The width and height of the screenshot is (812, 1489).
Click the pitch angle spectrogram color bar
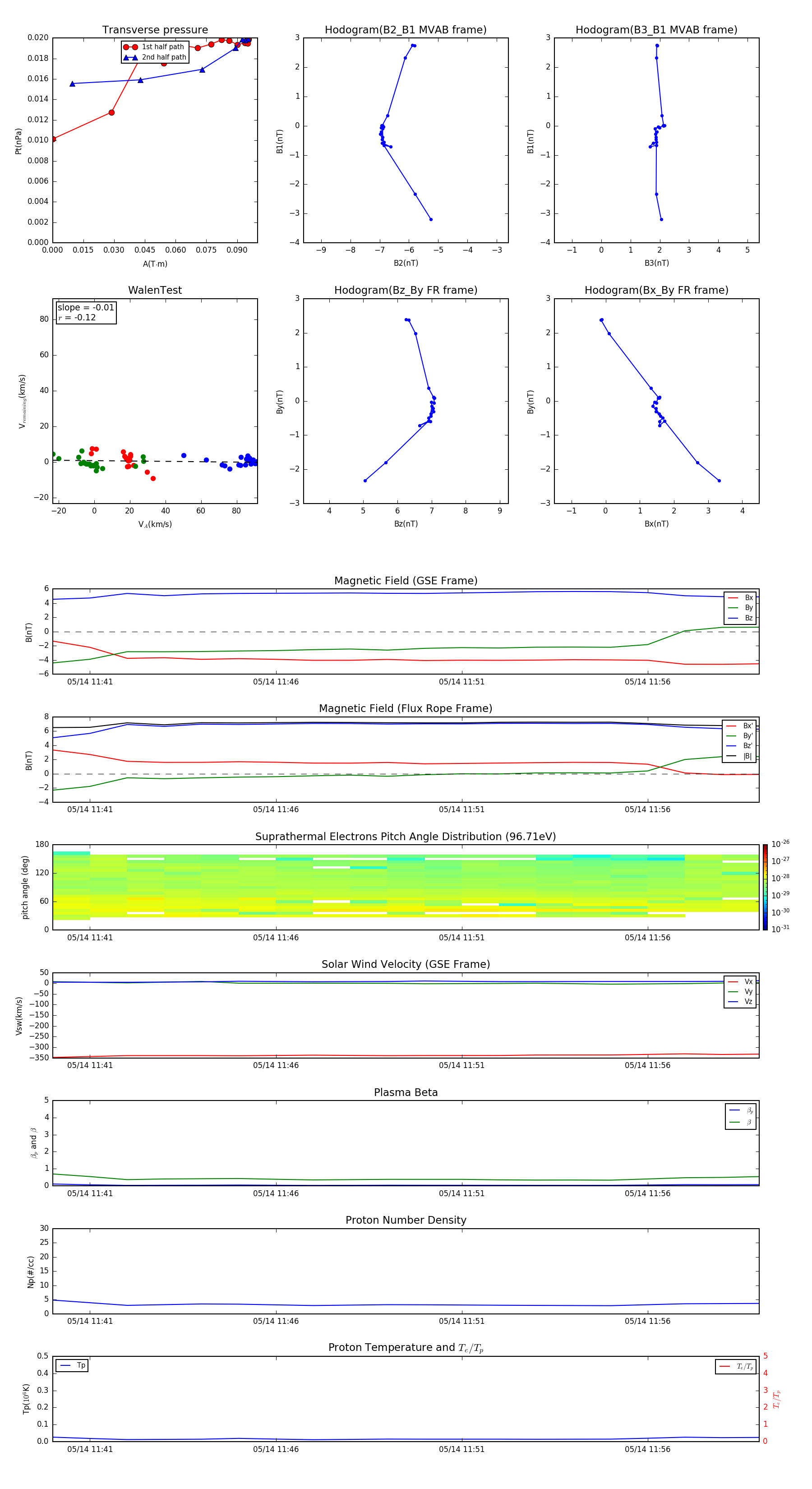[x=765, y=887]
